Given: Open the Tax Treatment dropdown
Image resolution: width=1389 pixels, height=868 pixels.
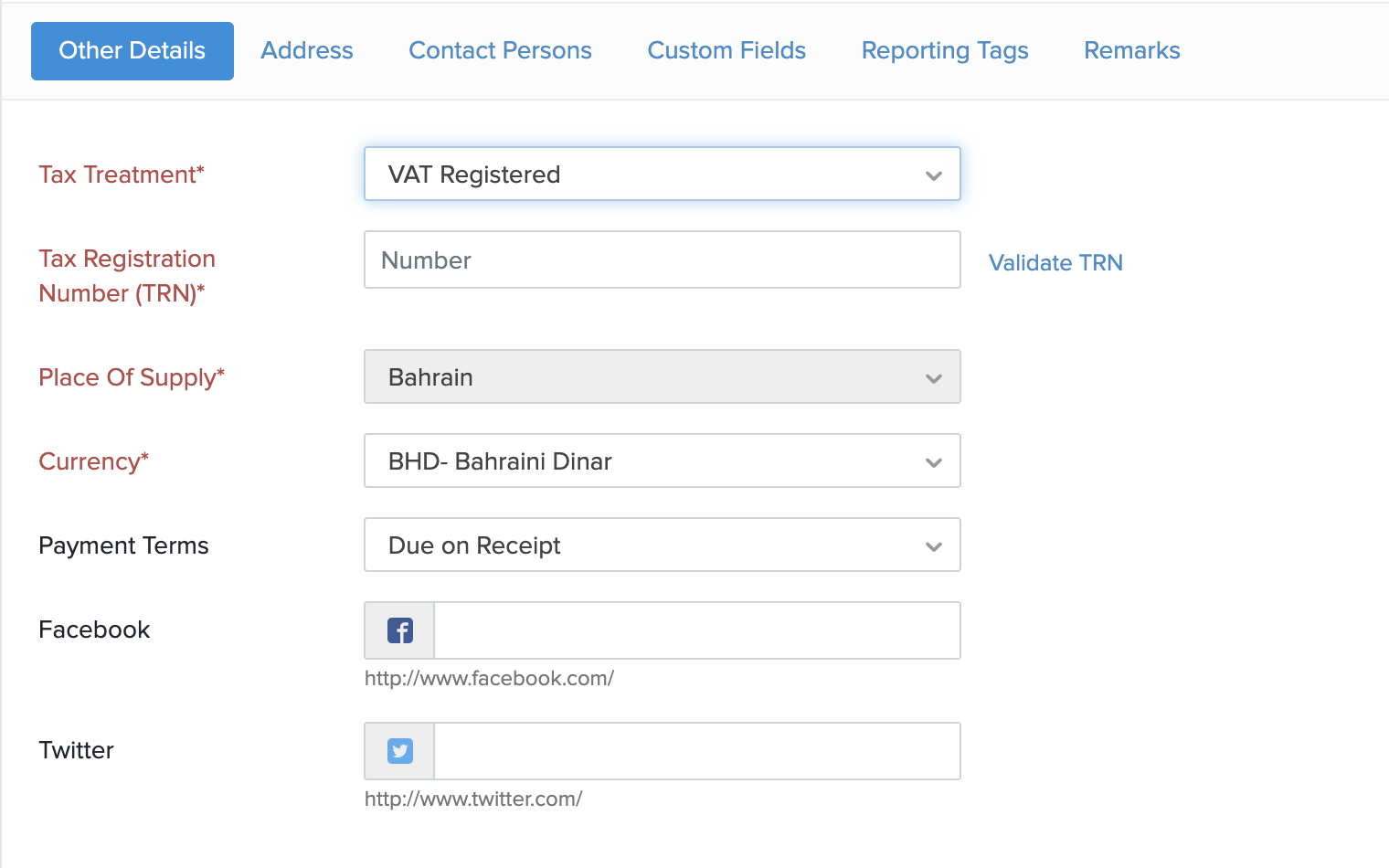Looking at the screenshot, I should 661,174.
